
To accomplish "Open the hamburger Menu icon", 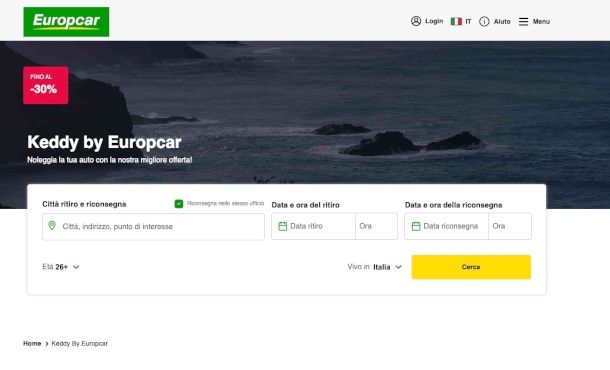I will click(524, 21).
